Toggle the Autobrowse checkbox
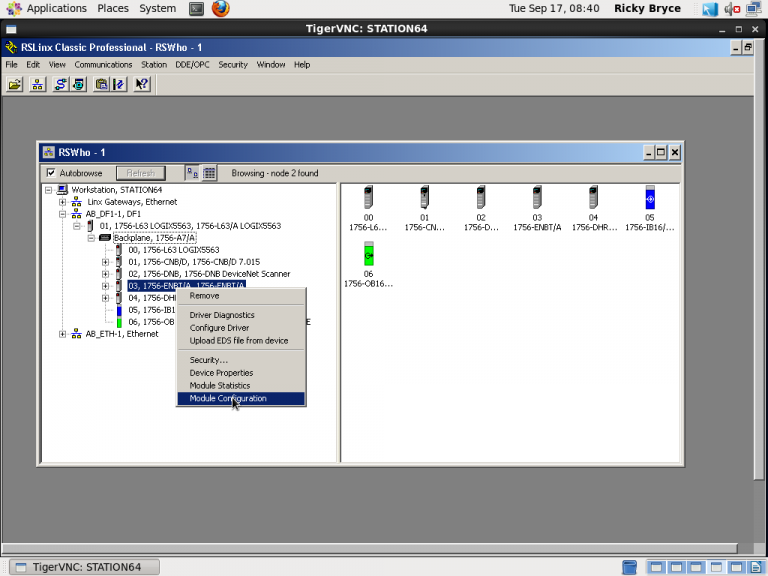Image resolution: width=768 pixels, height=576 pixels. tap(51, 173)
